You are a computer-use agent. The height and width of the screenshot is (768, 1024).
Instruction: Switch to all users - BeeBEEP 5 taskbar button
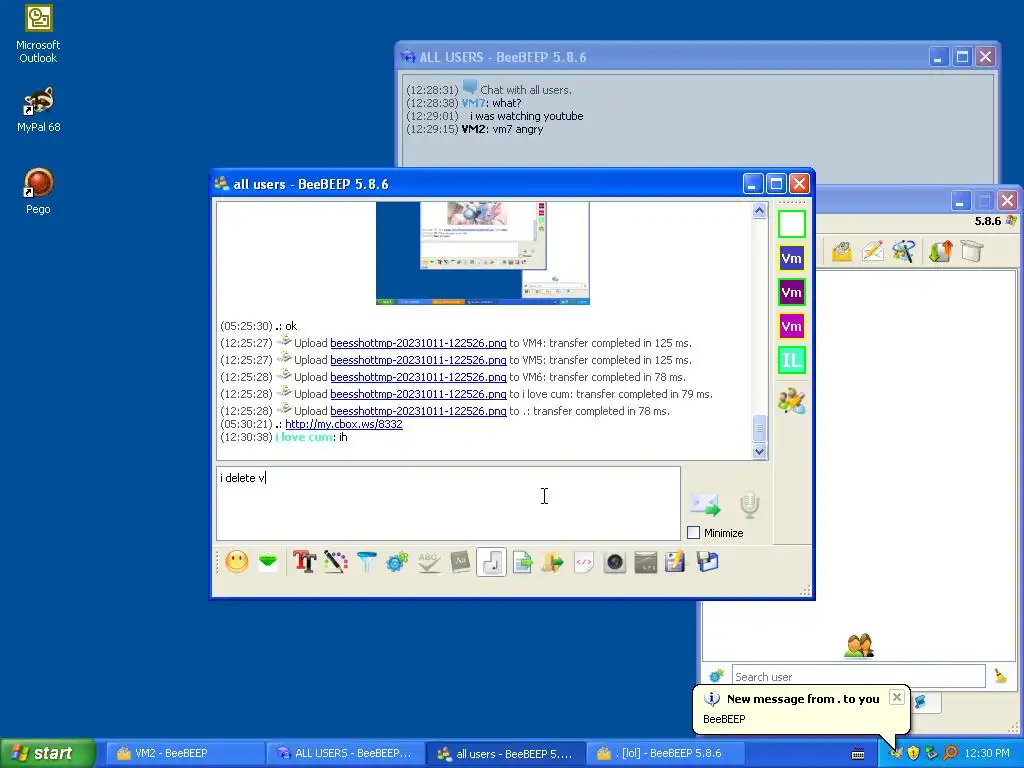505,753
